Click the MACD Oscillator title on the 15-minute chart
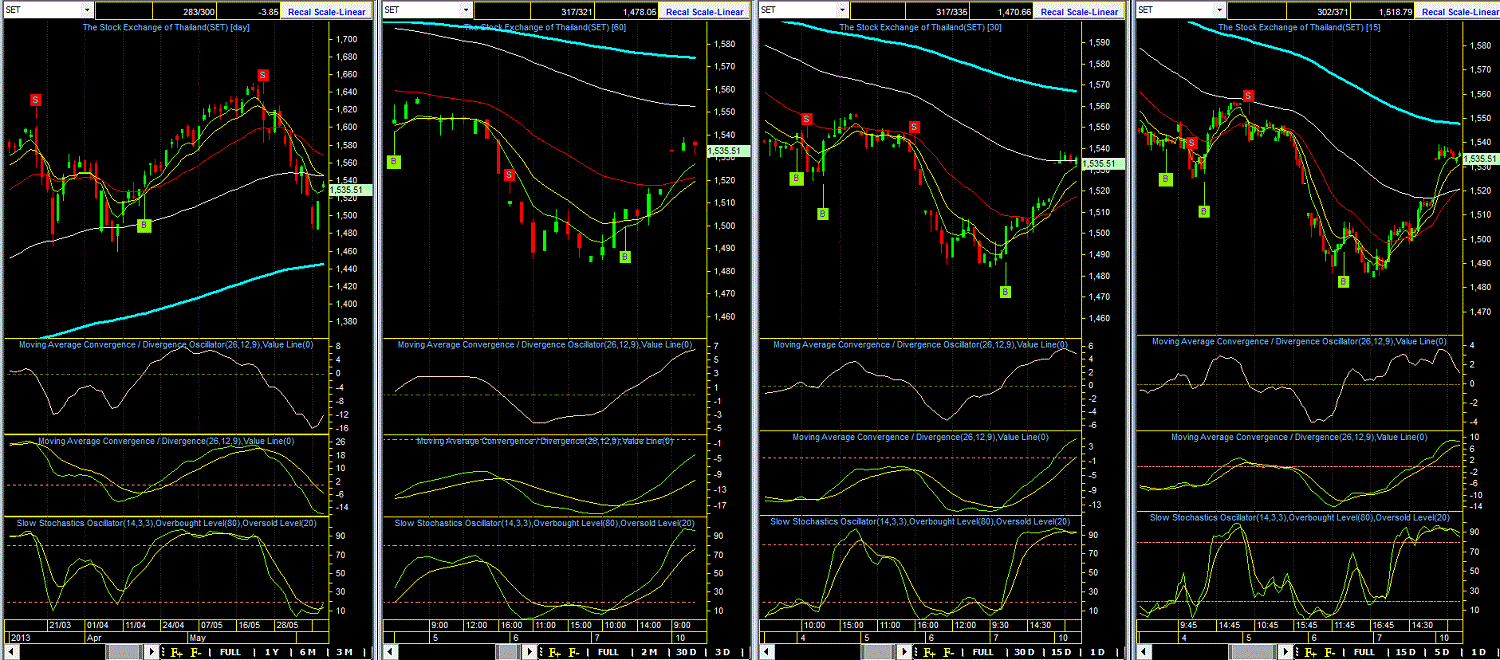 coord(1300,341)
